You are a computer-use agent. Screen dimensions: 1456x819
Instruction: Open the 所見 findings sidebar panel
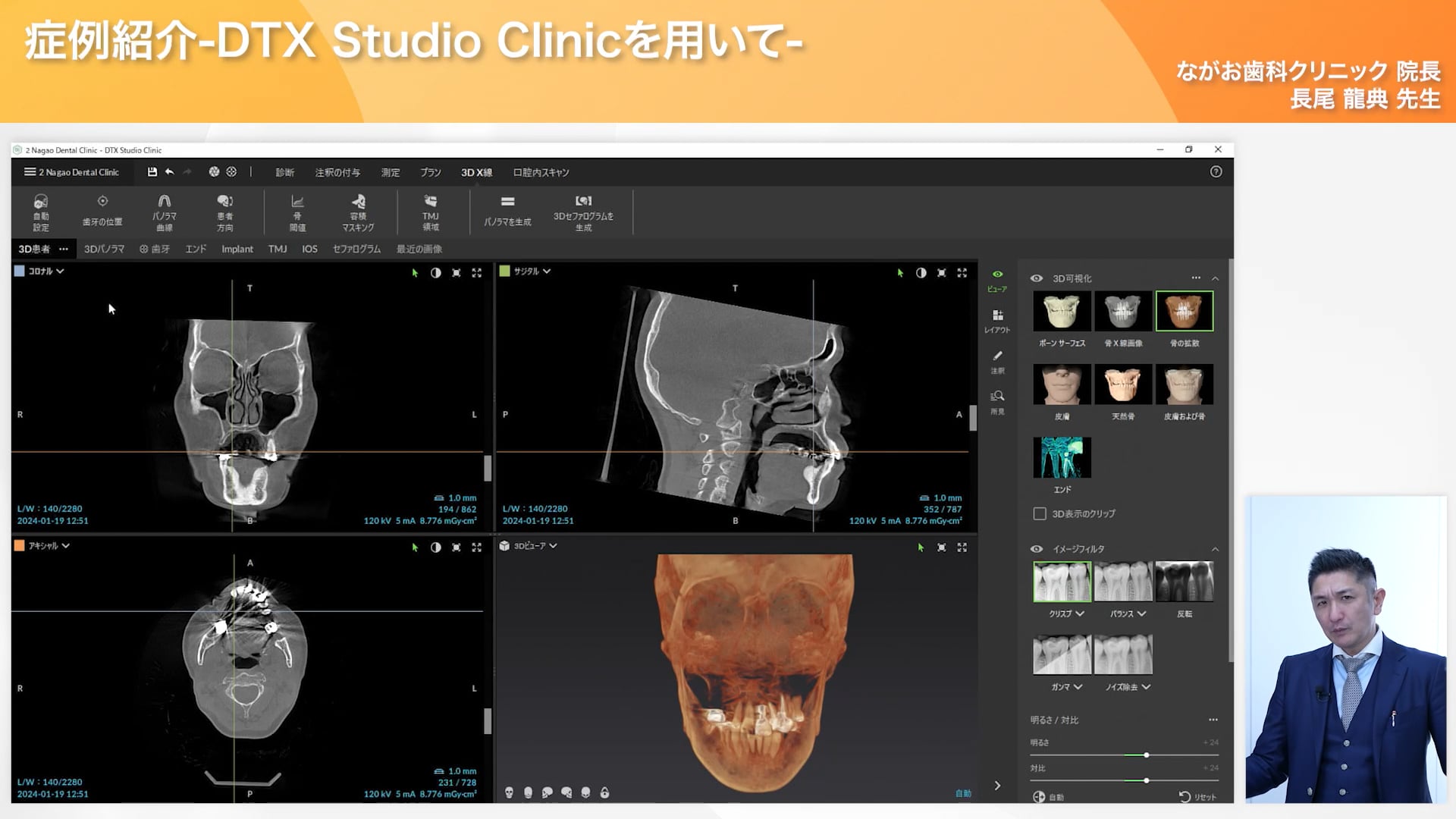pos(997,403)
